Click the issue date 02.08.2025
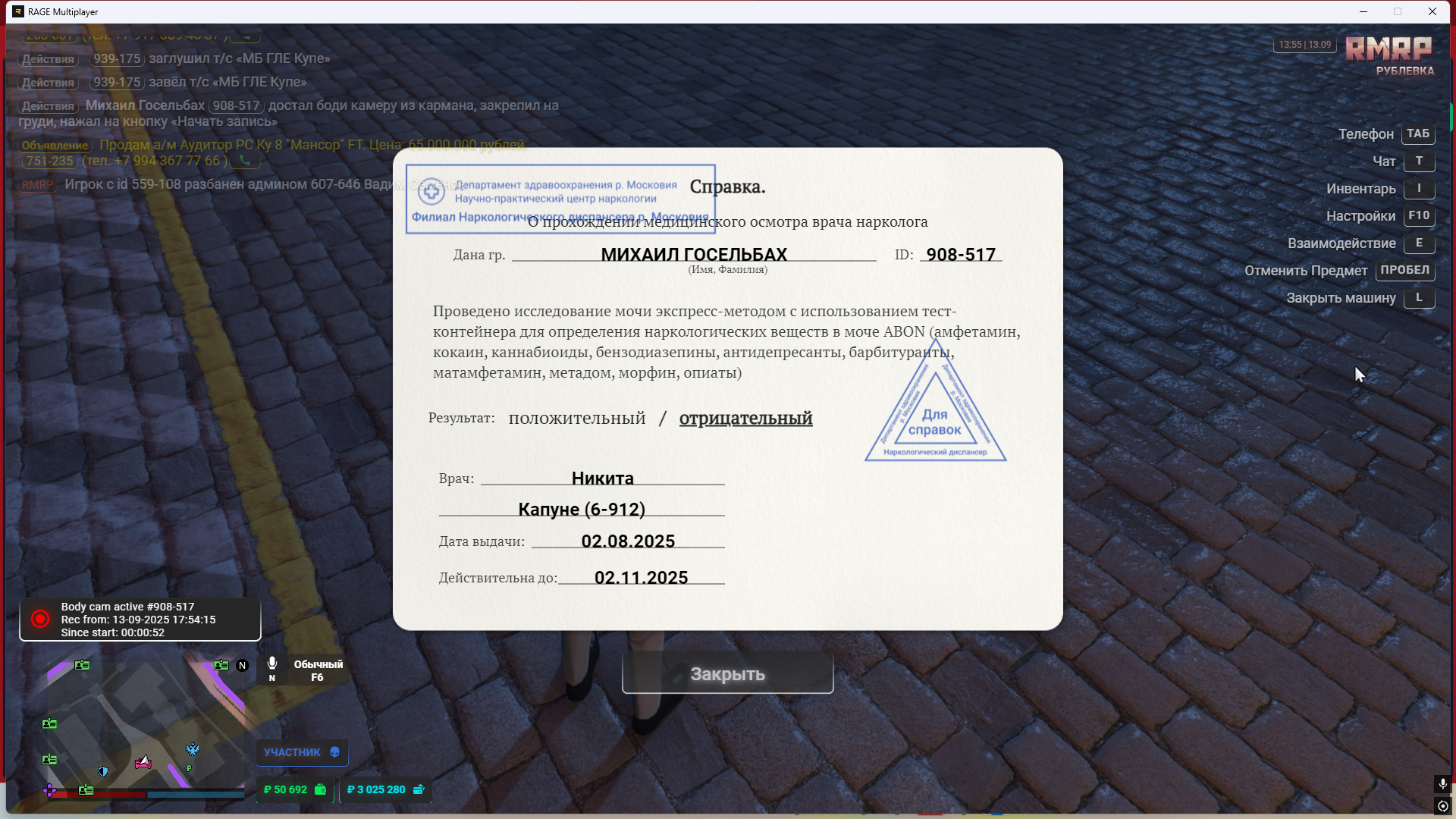The width and height of the screenshot is (1456, 819). 628,541
